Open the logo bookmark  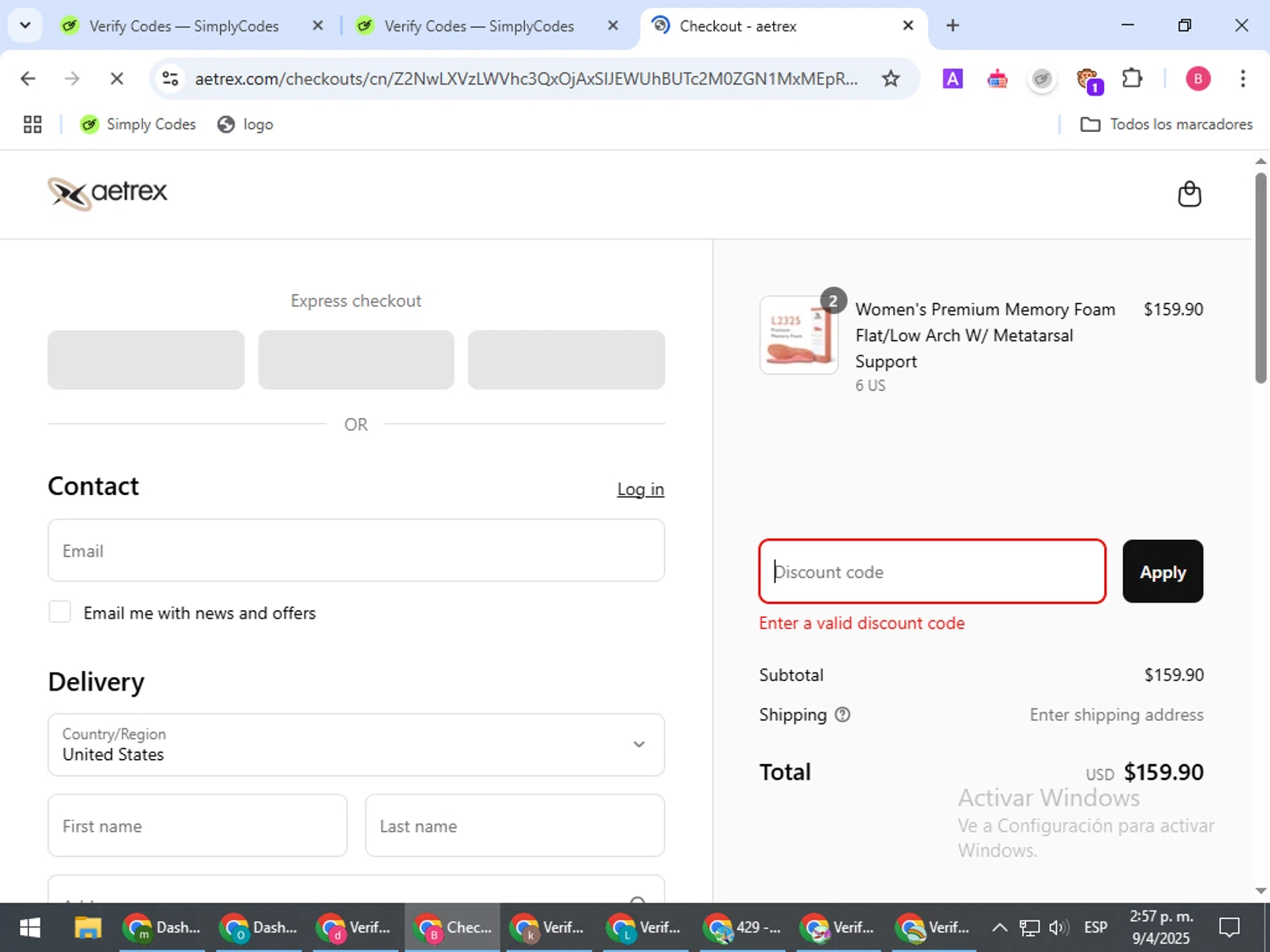pos(246,124)
